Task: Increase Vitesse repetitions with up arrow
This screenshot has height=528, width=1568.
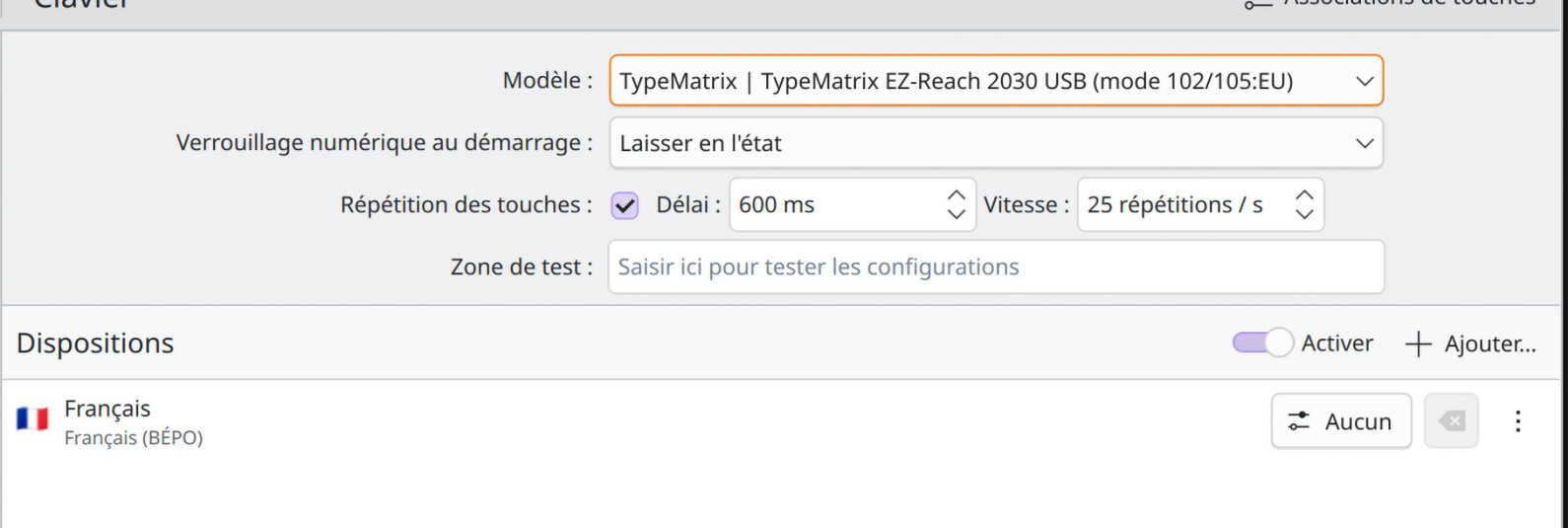Action: coord(1304,195)
